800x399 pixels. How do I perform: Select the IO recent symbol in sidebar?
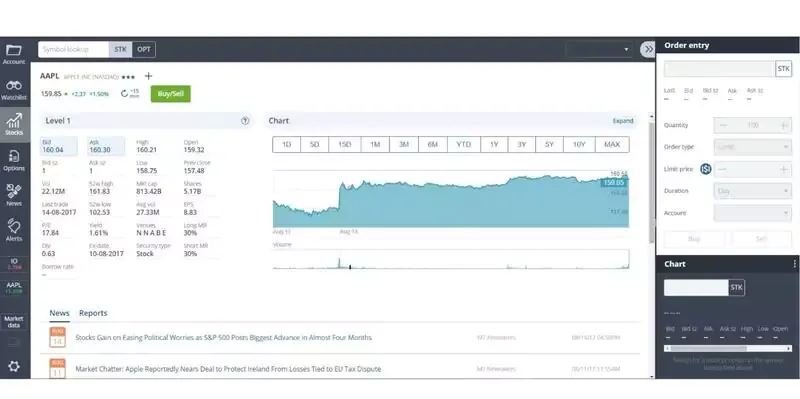coord(14,264)
